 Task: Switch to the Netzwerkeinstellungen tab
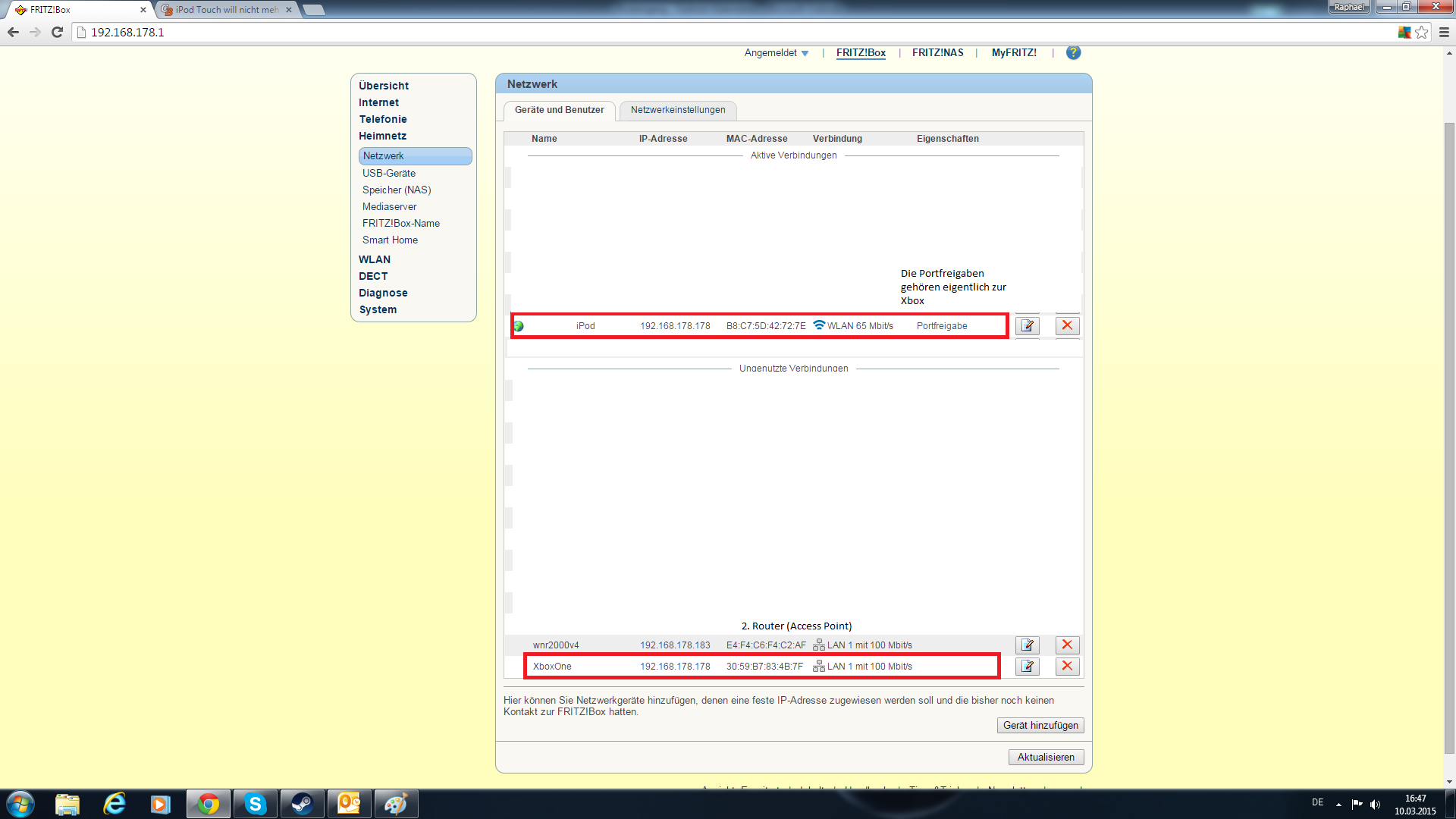pyautogui.click(x=678, y=110)
